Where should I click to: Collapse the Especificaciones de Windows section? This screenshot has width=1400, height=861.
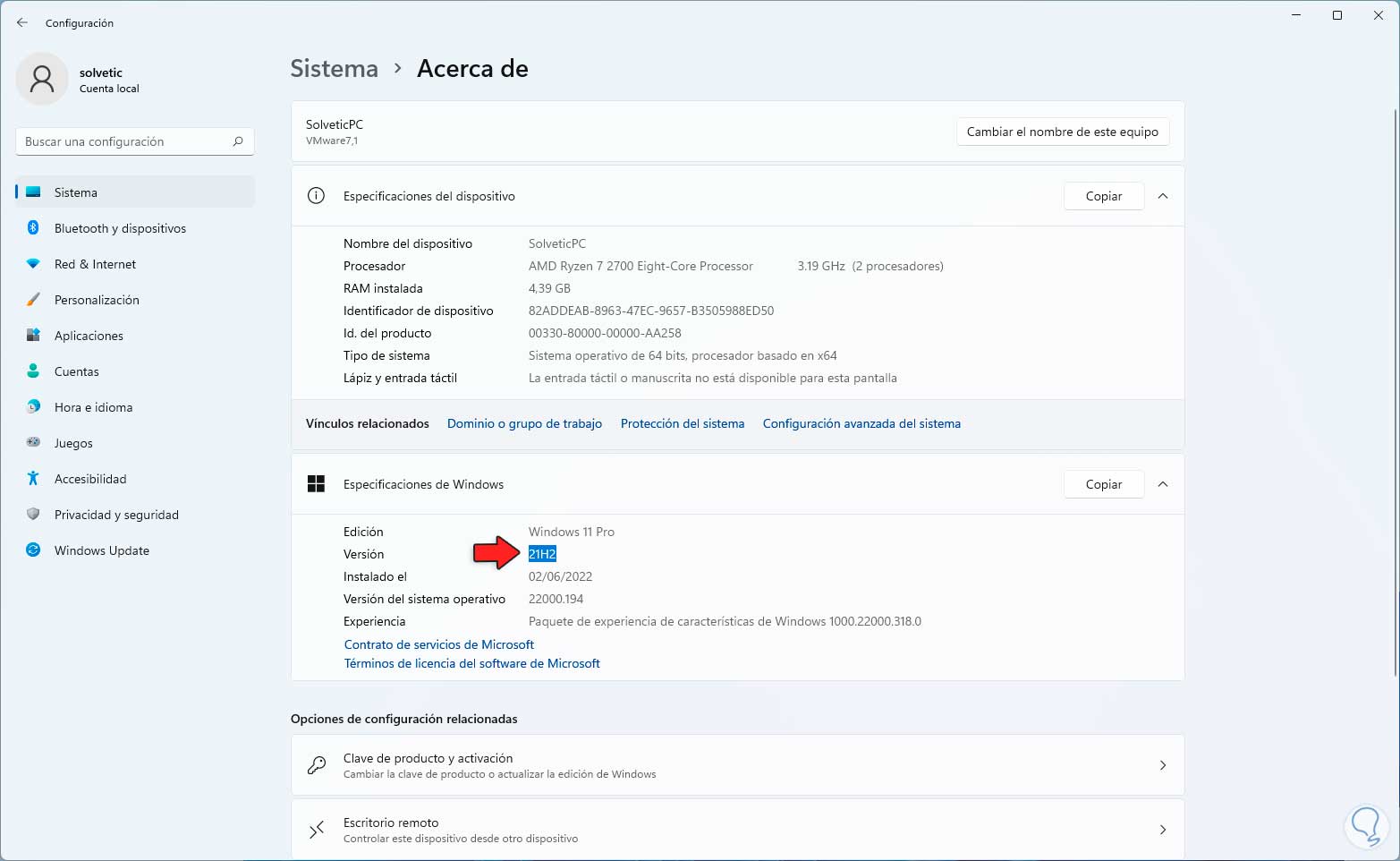[x=1163, y=484]
